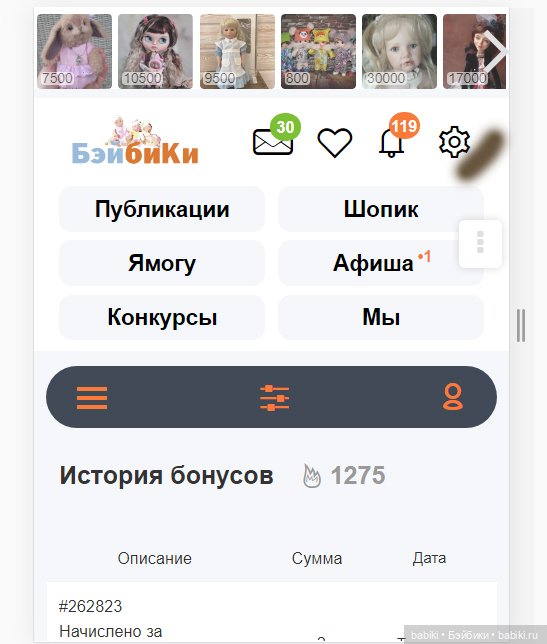The height and width of the screenshot is (644, 547).
Task: Open the orange user profile icon
Action: coord(453,397)
